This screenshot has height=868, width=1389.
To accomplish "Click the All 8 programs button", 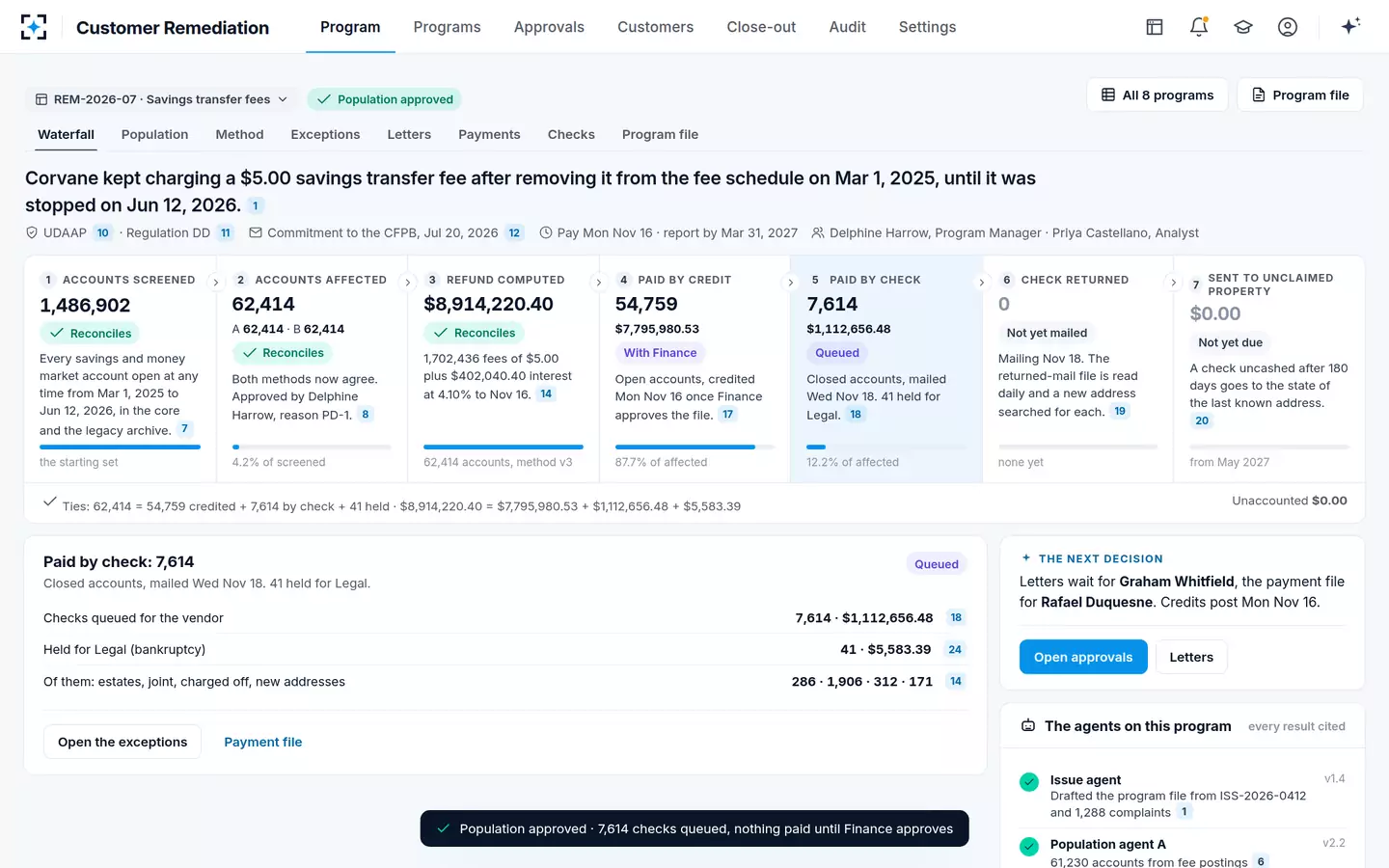I will [1157, 95].
